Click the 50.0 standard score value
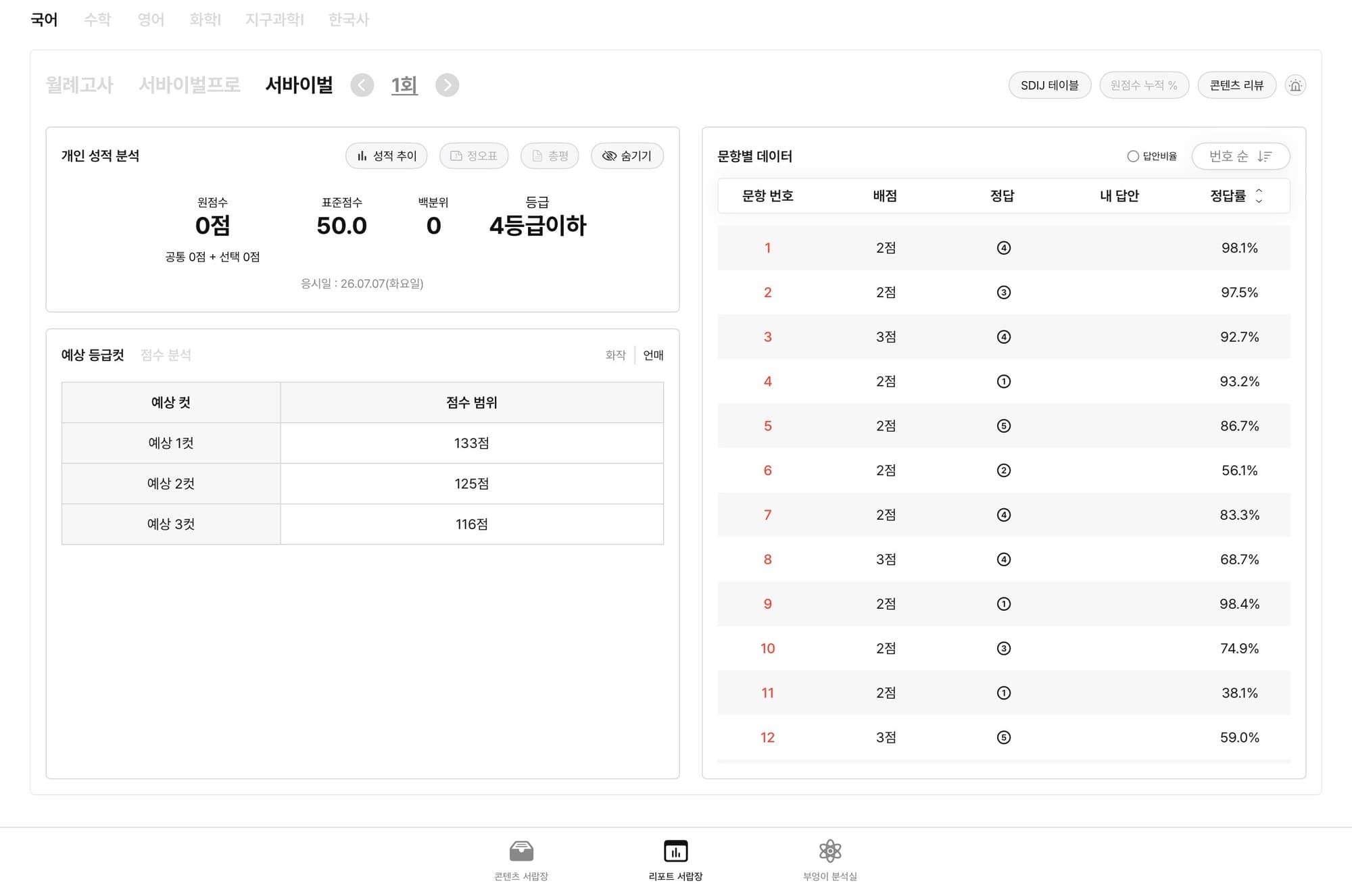The image size is (1352, 896). [342, 226]
